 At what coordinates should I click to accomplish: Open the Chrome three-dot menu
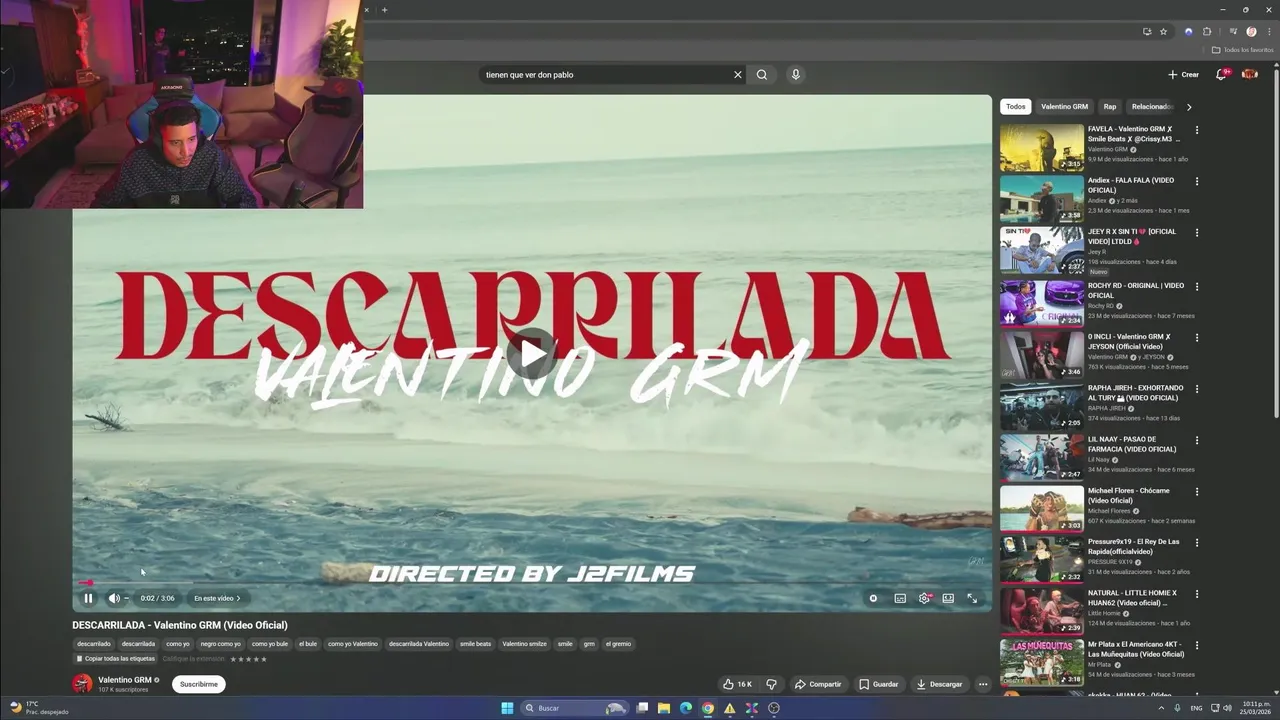point(1269,31)
